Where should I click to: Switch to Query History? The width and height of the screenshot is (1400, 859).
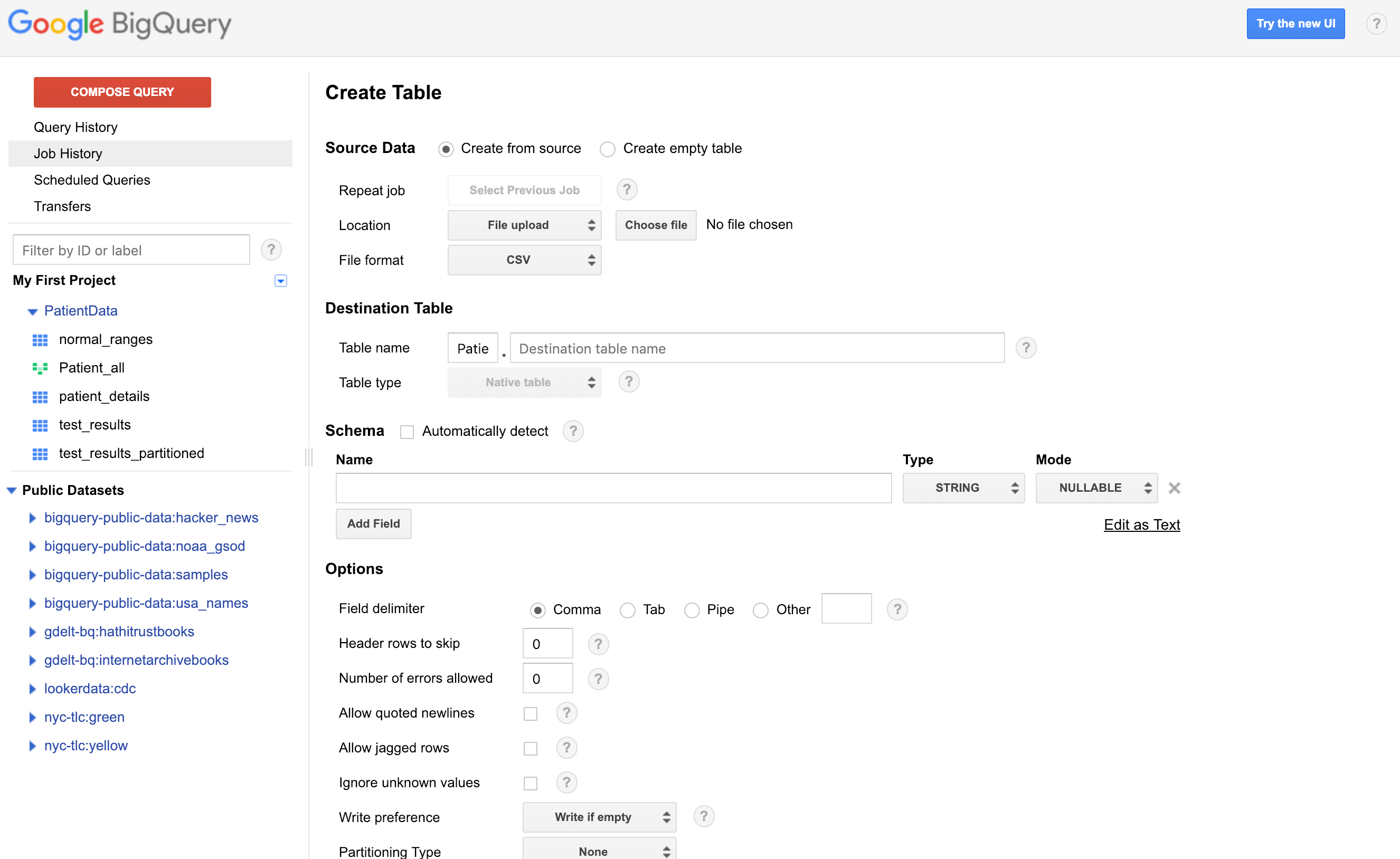click(x=75, y=127)
